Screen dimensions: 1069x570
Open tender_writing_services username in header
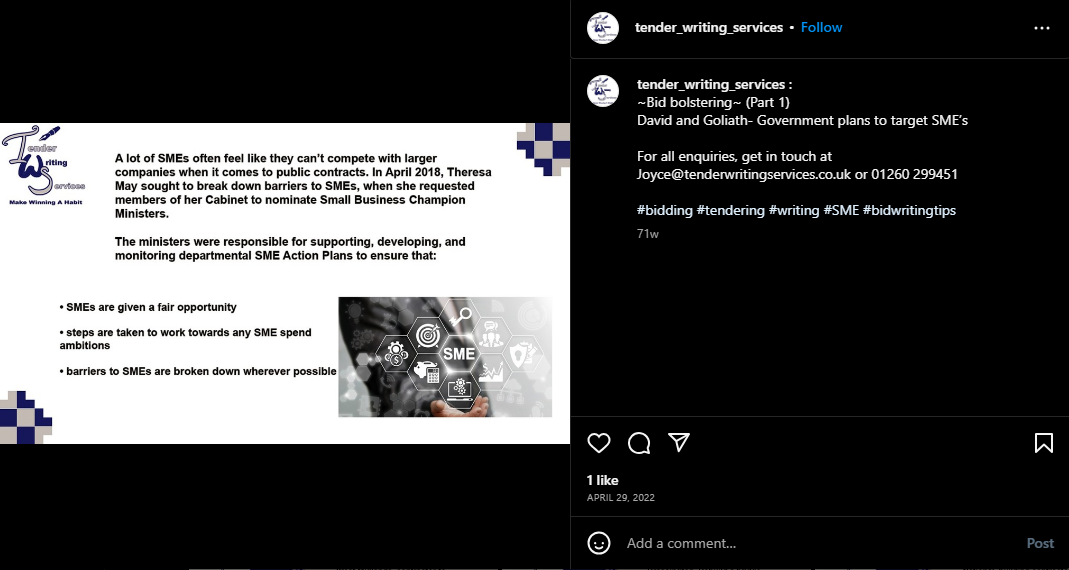tap(708, 27)
